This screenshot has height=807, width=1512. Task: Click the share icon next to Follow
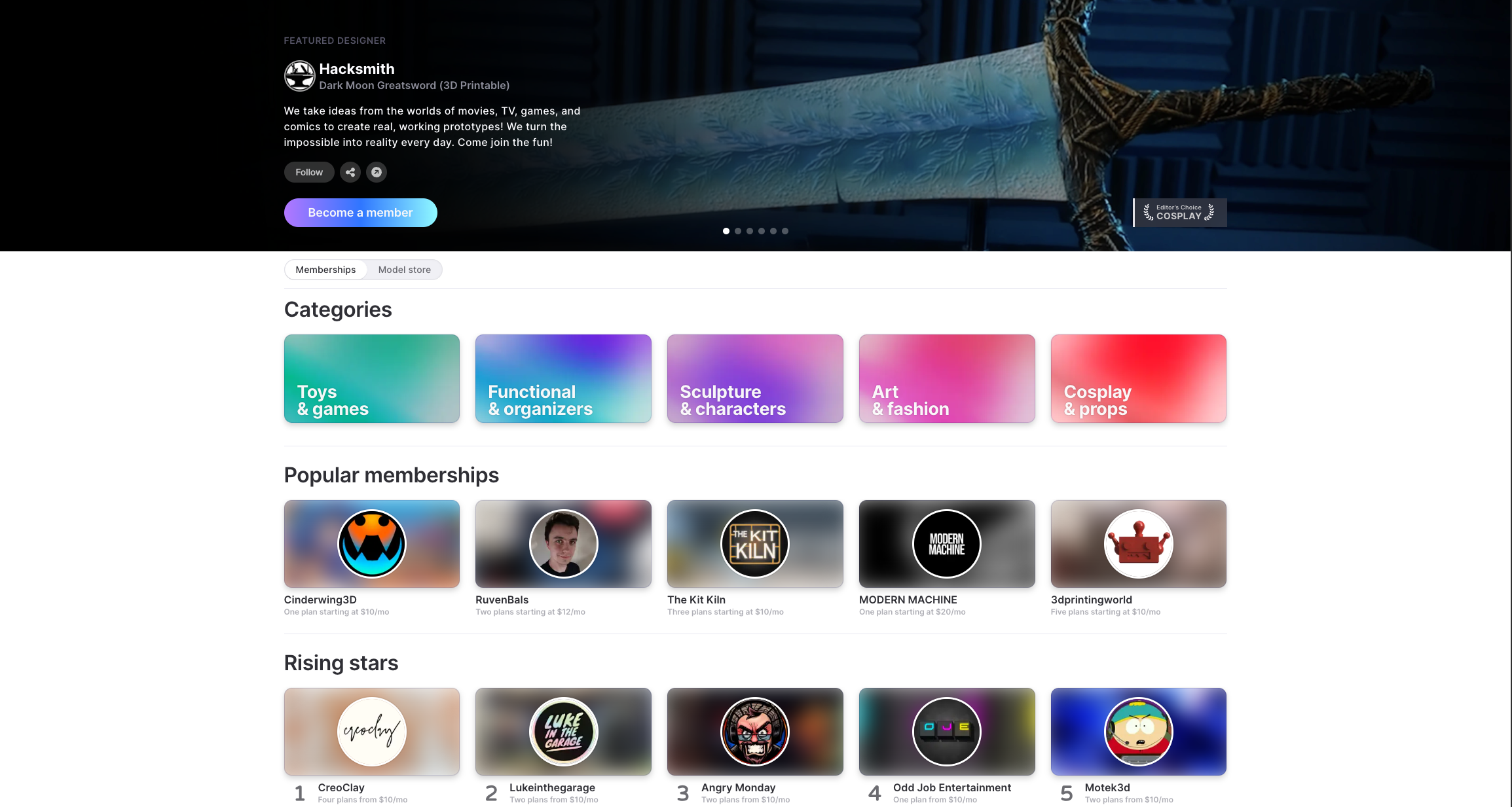pyautogui.click(x=350, y=172)
